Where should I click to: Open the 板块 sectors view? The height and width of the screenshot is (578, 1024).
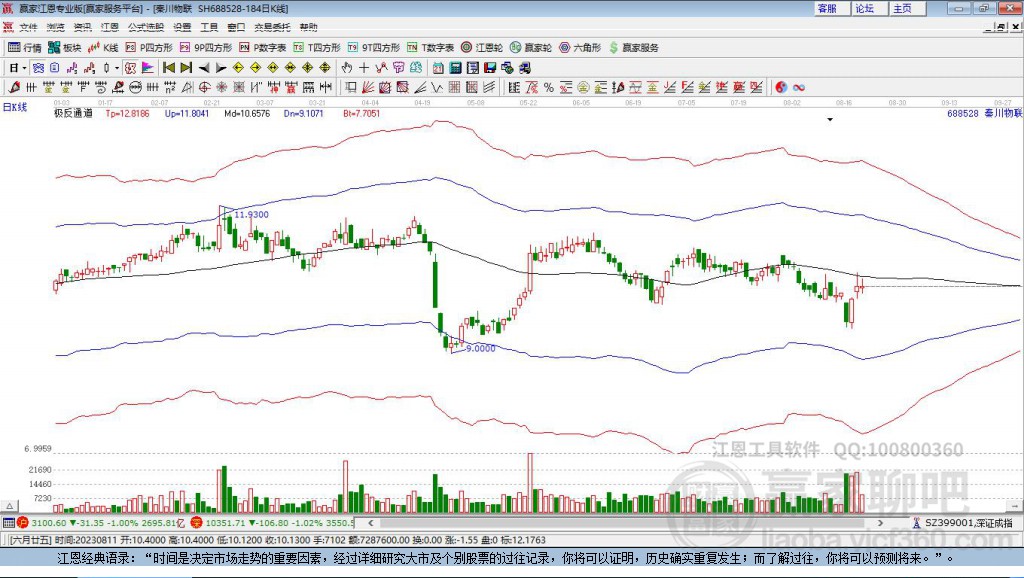tap(64, 48)
